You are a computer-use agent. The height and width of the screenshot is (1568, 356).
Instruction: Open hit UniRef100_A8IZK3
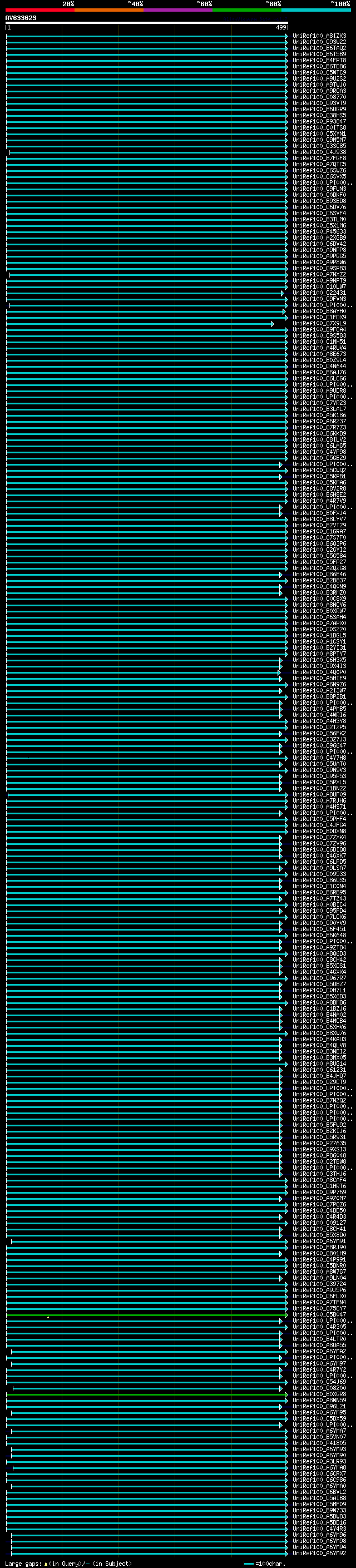click(x=319, y=36)
